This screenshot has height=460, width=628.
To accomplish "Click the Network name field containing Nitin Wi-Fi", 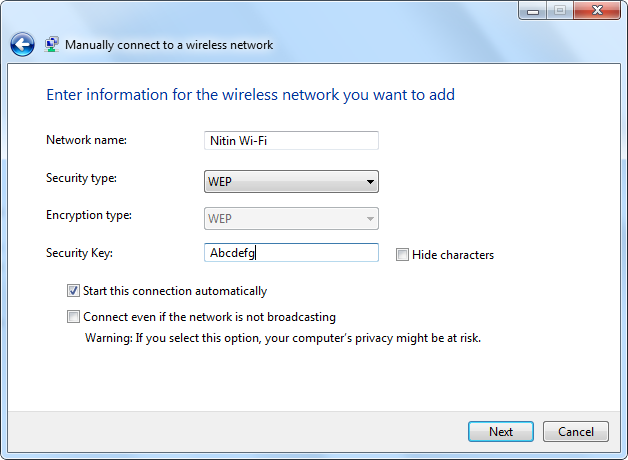I will [x=290, y=141].
